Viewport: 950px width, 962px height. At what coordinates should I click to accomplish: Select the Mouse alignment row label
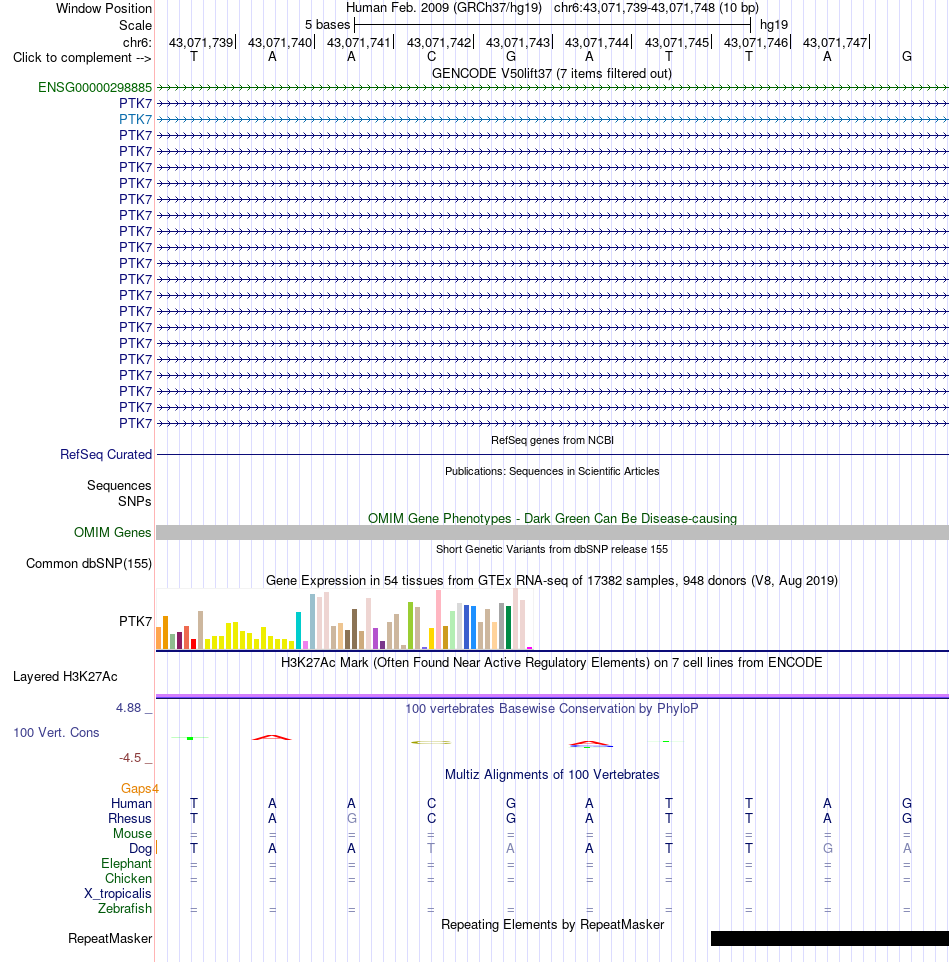pyautogui.click(x=132, y=834)
